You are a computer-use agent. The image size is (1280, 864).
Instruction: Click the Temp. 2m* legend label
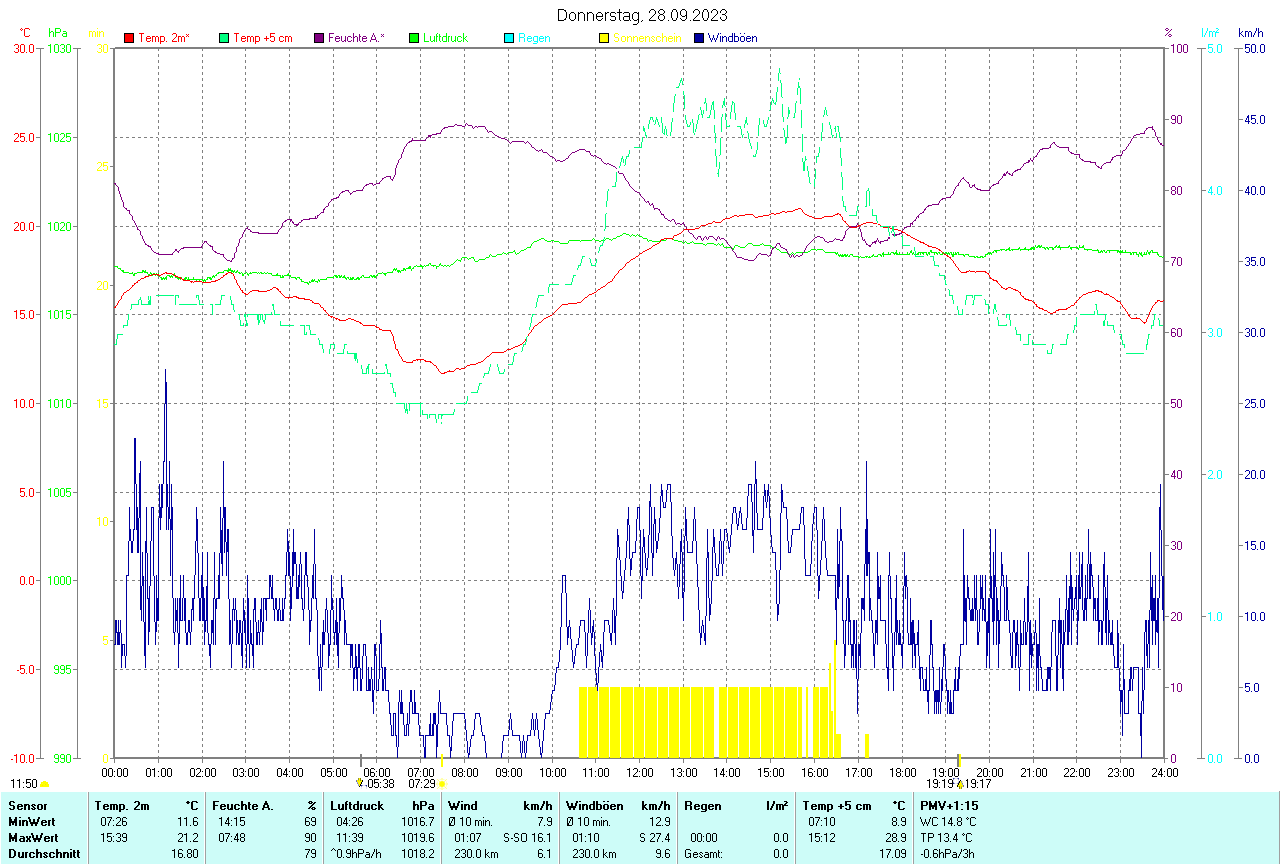tap(164, 38)
